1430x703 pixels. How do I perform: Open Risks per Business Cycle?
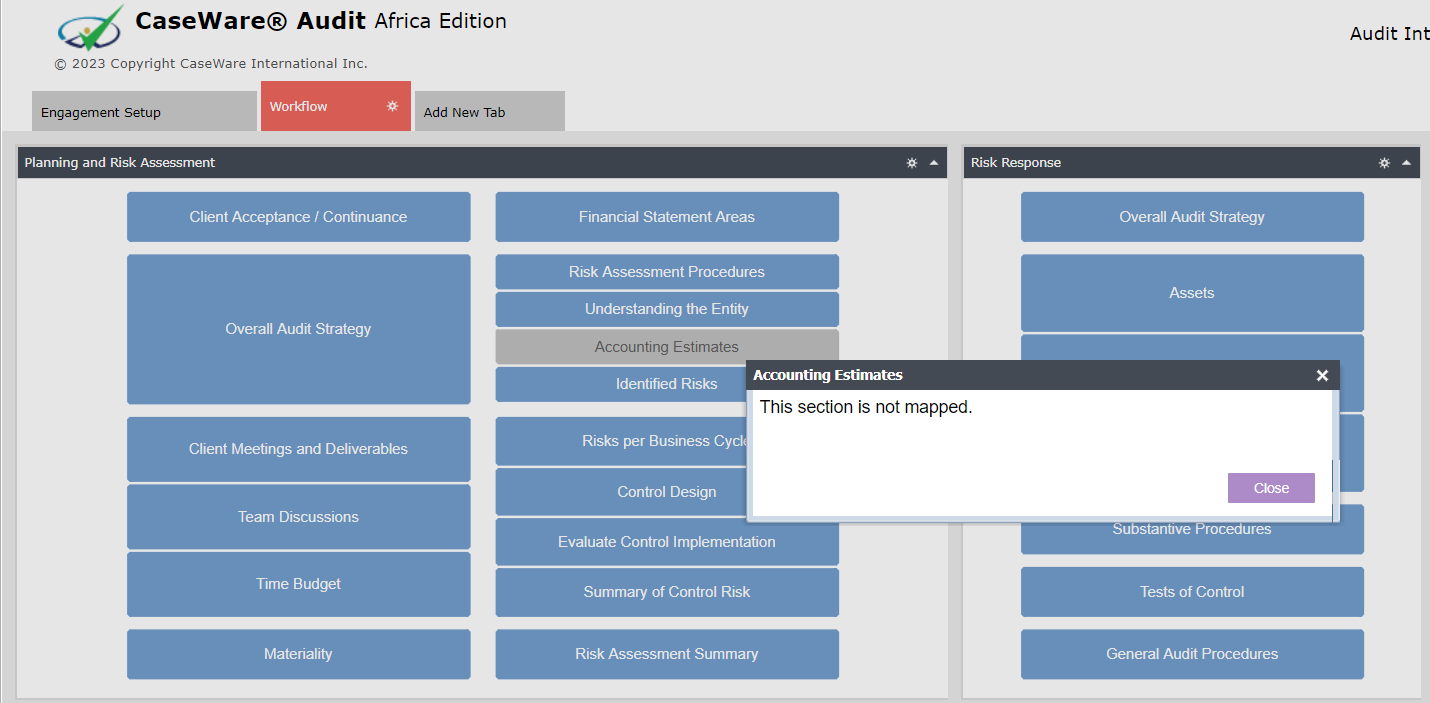(621, 441)
